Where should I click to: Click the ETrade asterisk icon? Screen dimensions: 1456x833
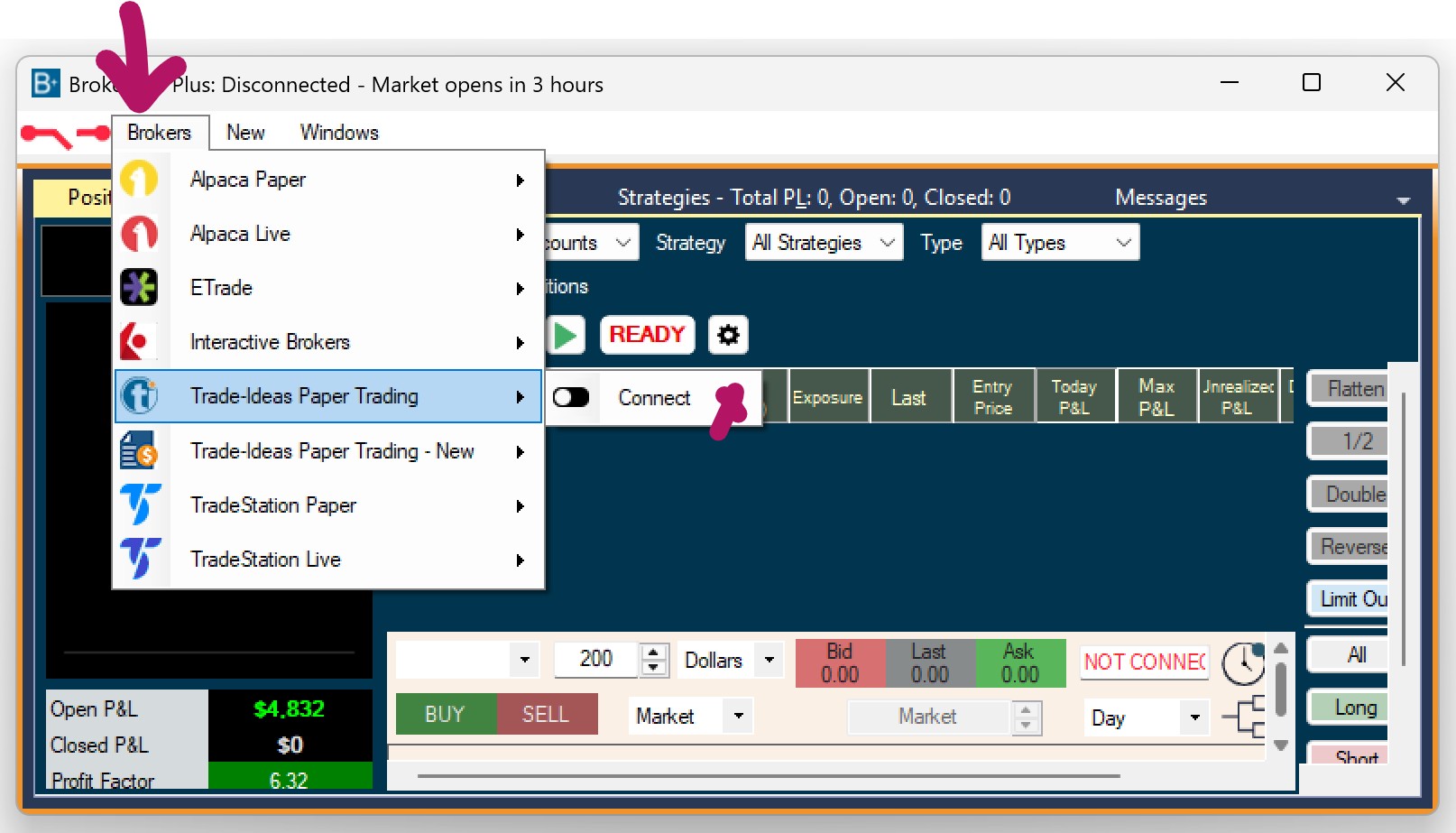(139, 287)
